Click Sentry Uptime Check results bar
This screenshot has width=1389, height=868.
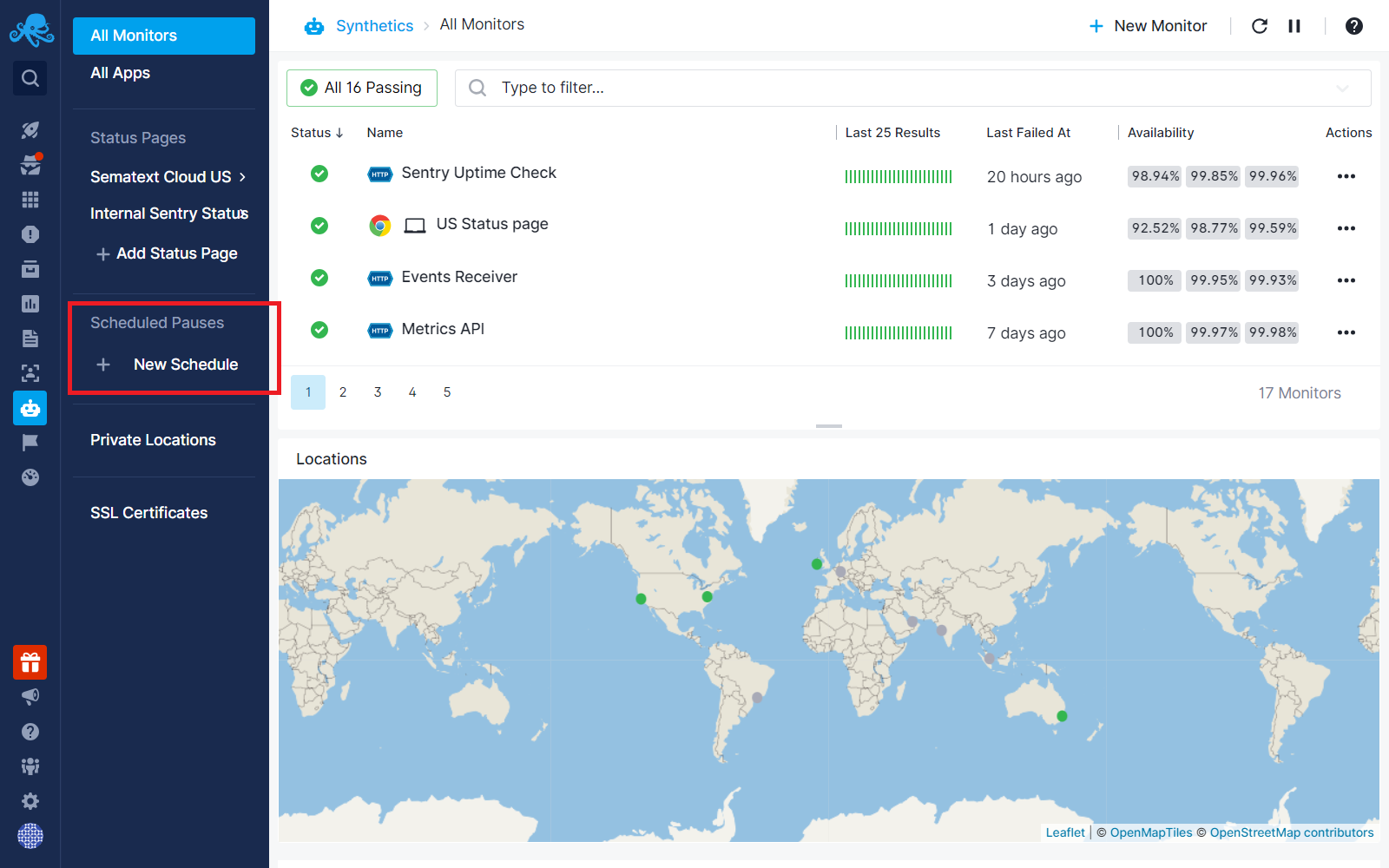click(x=899, y=177)
